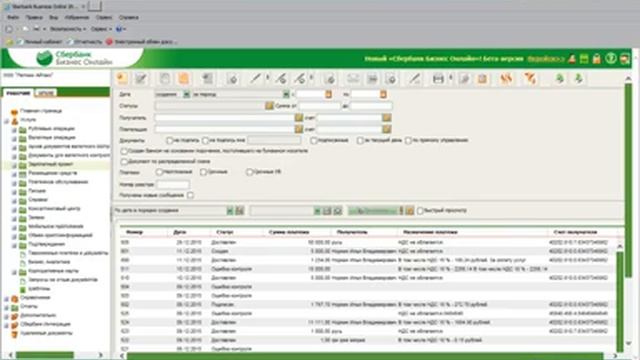This screenshot has height=360, width=640.
Task: Open the Справка menu
Action: coord(129,18)
